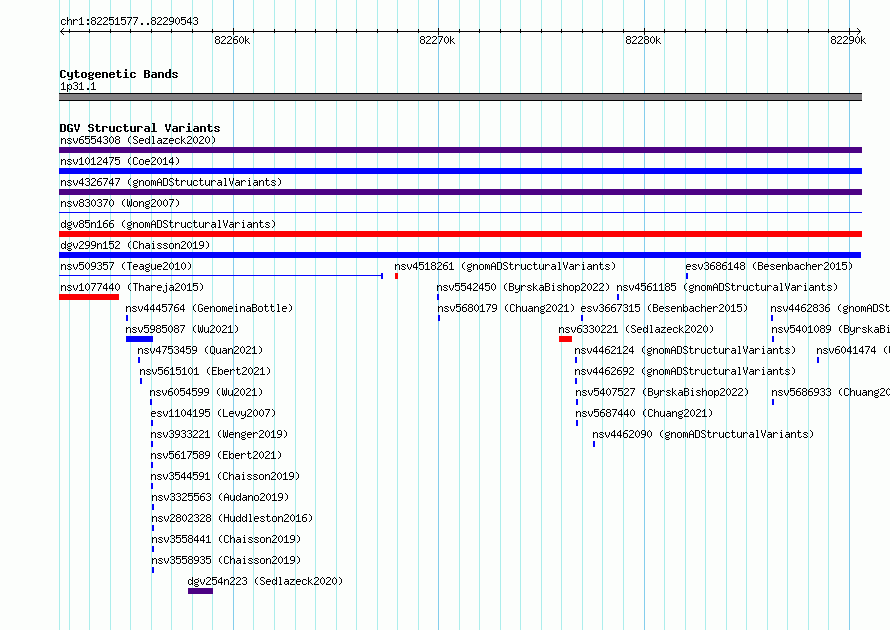Screen dimensions: 890x630
Task: Click the 1p31.1 cytogenetic band bar
Action: (460, 97)
